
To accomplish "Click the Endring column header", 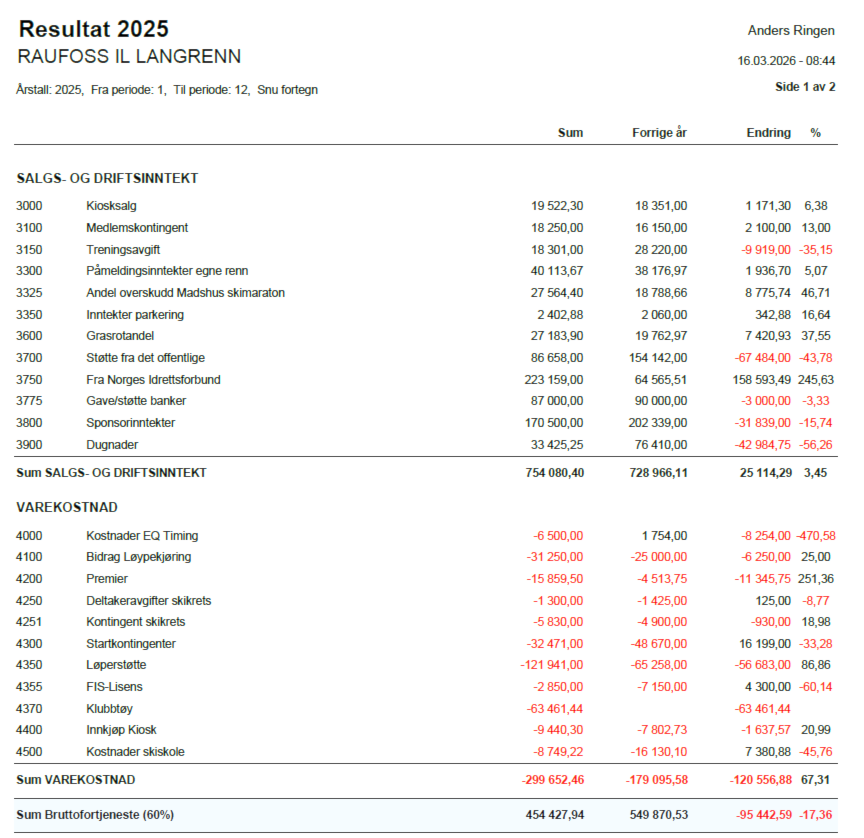I will 768,133.
